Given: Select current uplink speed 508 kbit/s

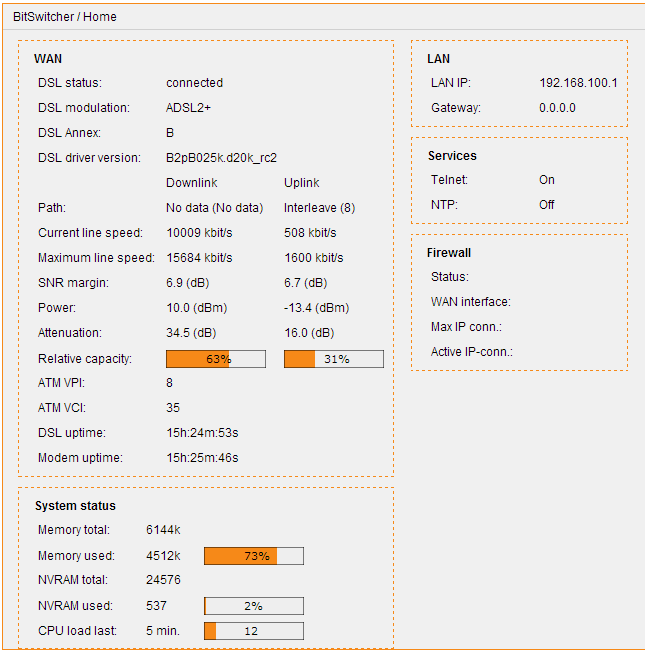Looking at the screenshot, I should point(310,233).
